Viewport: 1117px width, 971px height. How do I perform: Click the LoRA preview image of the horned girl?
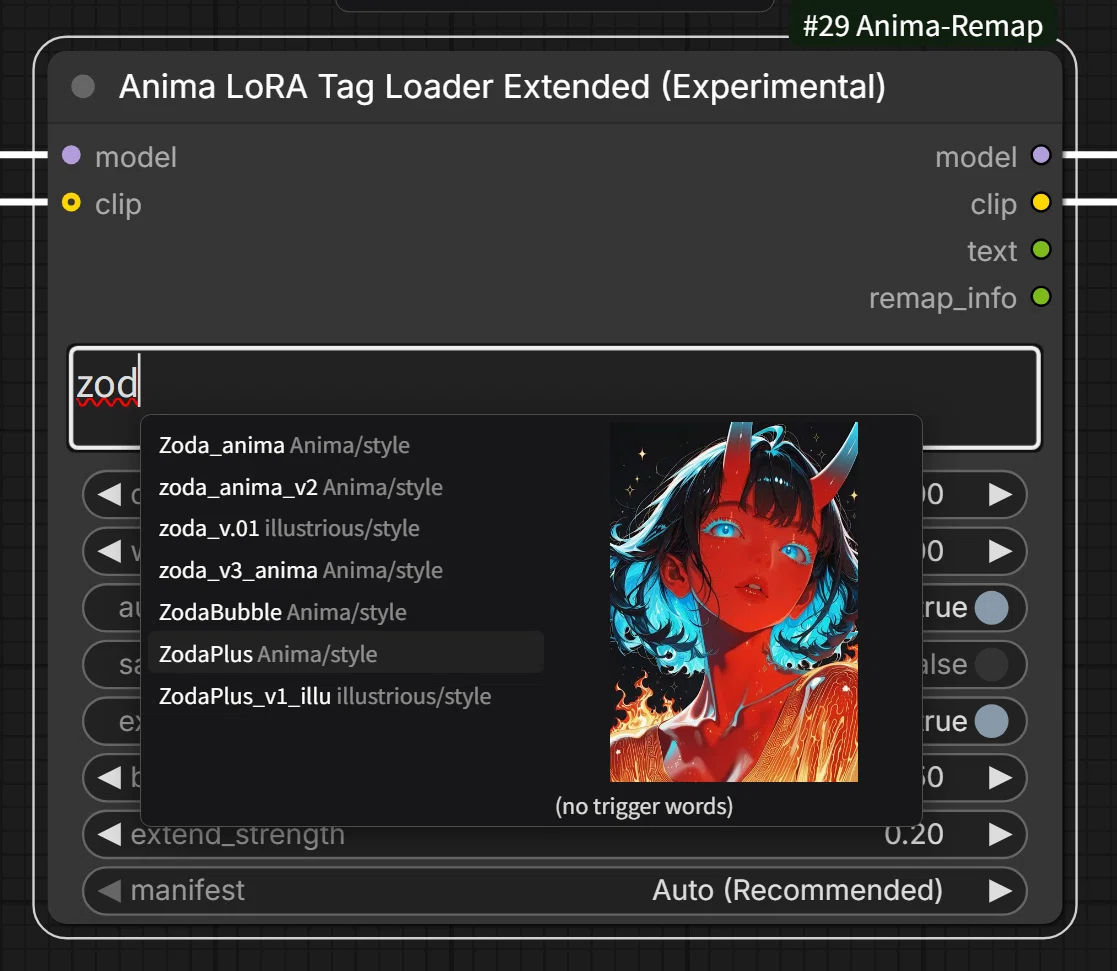click(734, 602)
